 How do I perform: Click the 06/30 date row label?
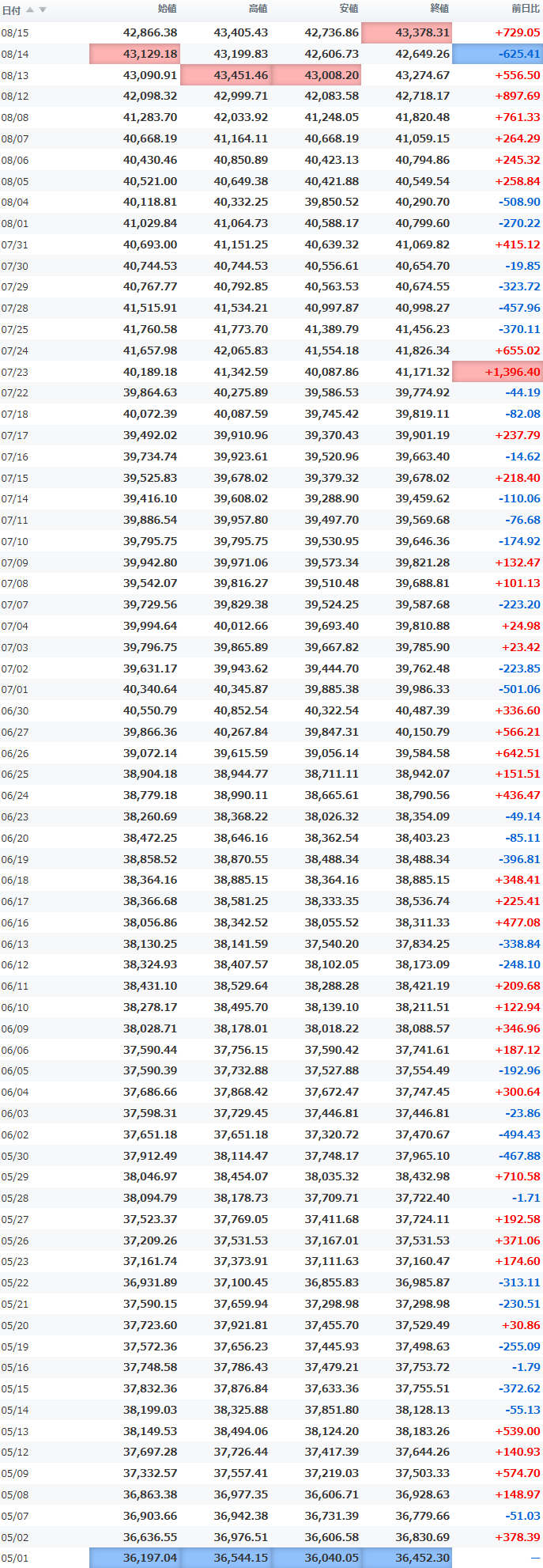coord(15,710)
